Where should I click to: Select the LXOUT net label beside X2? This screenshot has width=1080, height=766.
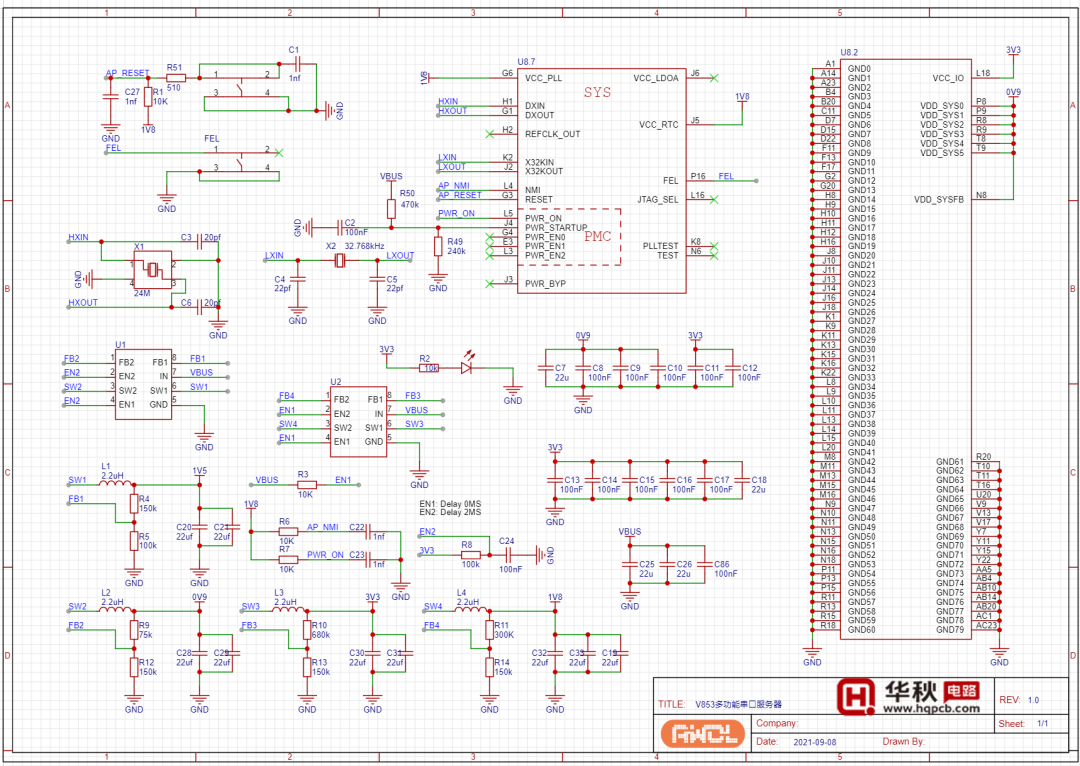400,256
